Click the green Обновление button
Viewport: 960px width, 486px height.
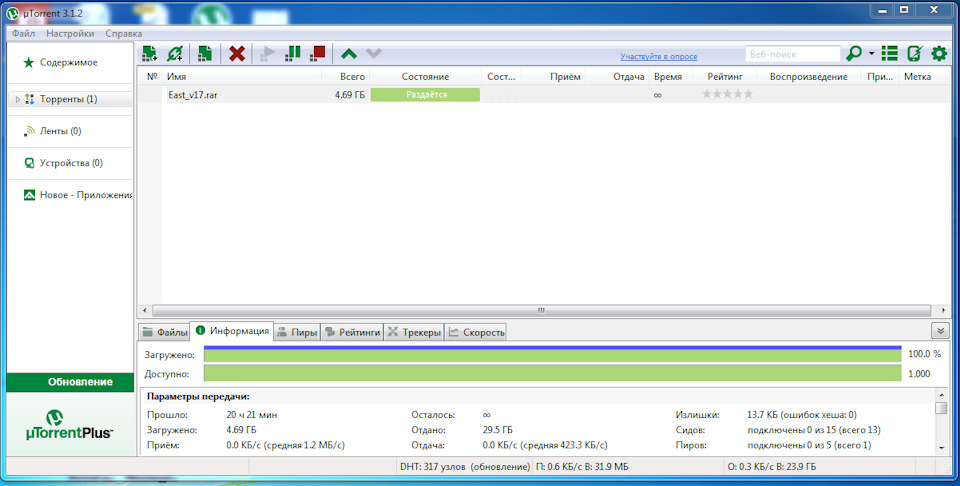pos(70,382)
